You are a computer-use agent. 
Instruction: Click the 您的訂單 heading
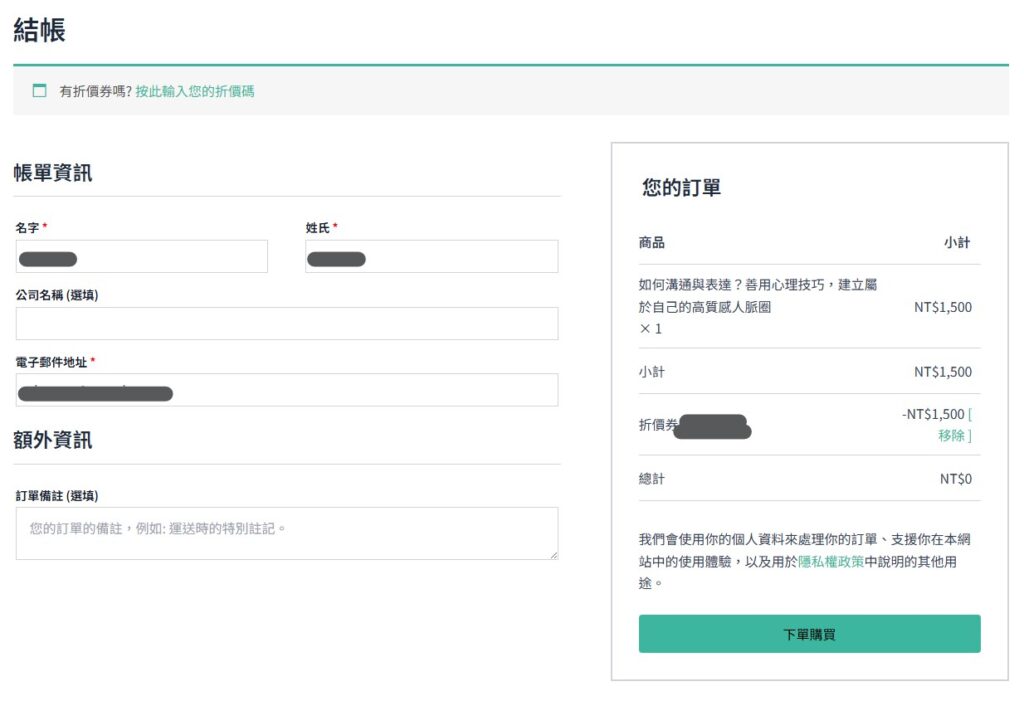click(x=681, y=187)
